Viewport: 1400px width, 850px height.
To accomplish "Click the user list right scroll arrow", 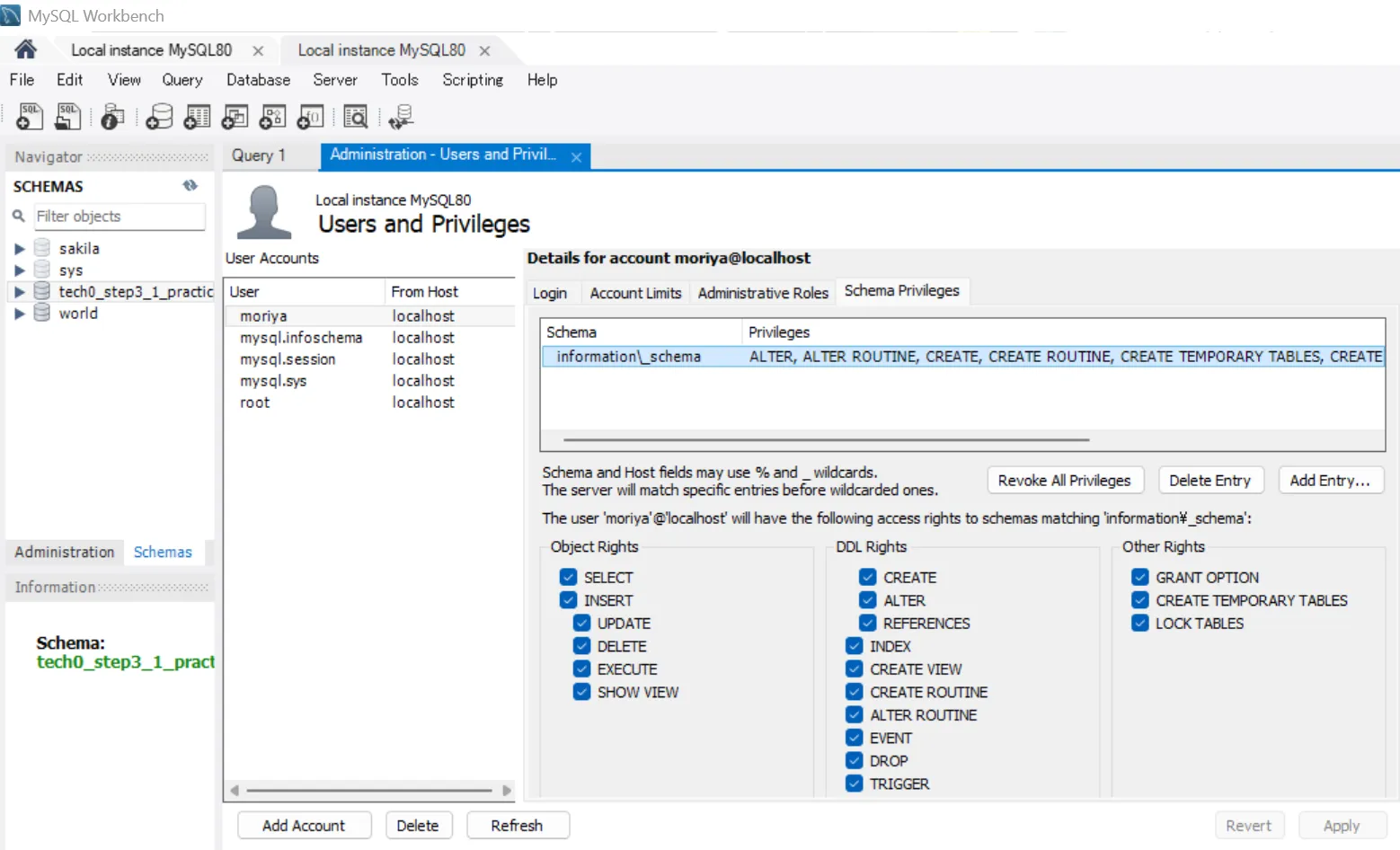I will [x=506, y=791].
